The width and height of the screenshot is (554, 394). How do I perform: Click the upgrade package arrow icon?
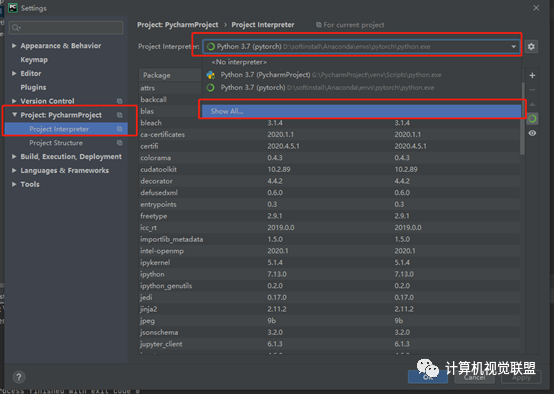coord(532,104)
